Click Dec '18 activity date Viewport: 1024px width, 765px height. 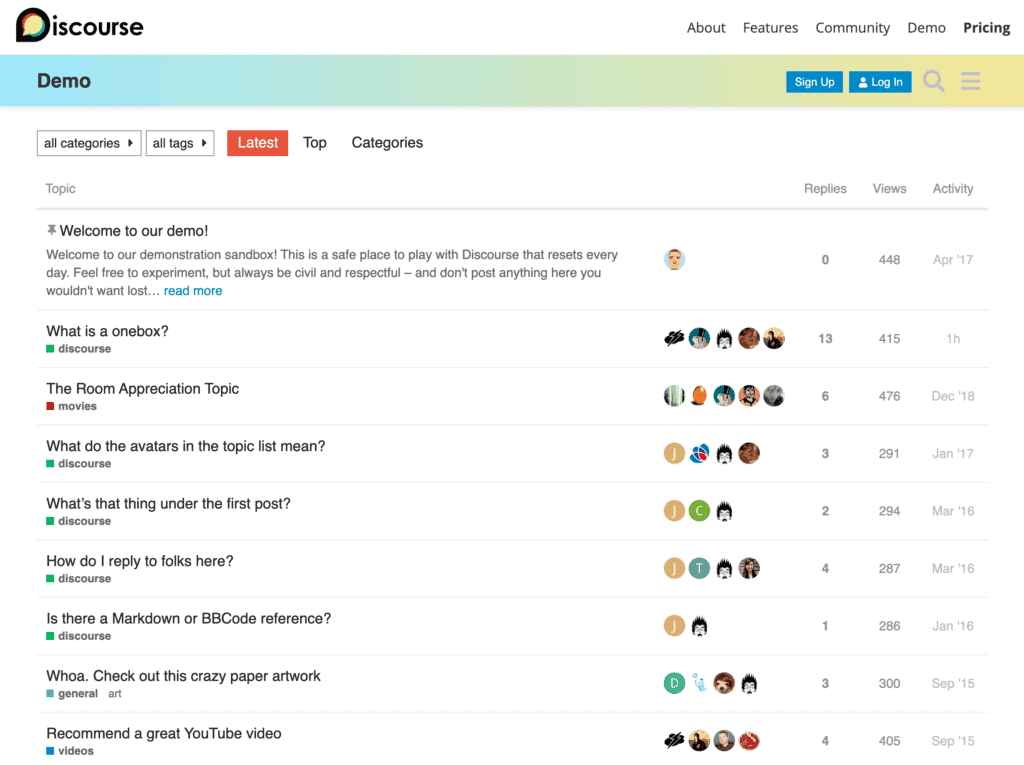pos(953,396)
